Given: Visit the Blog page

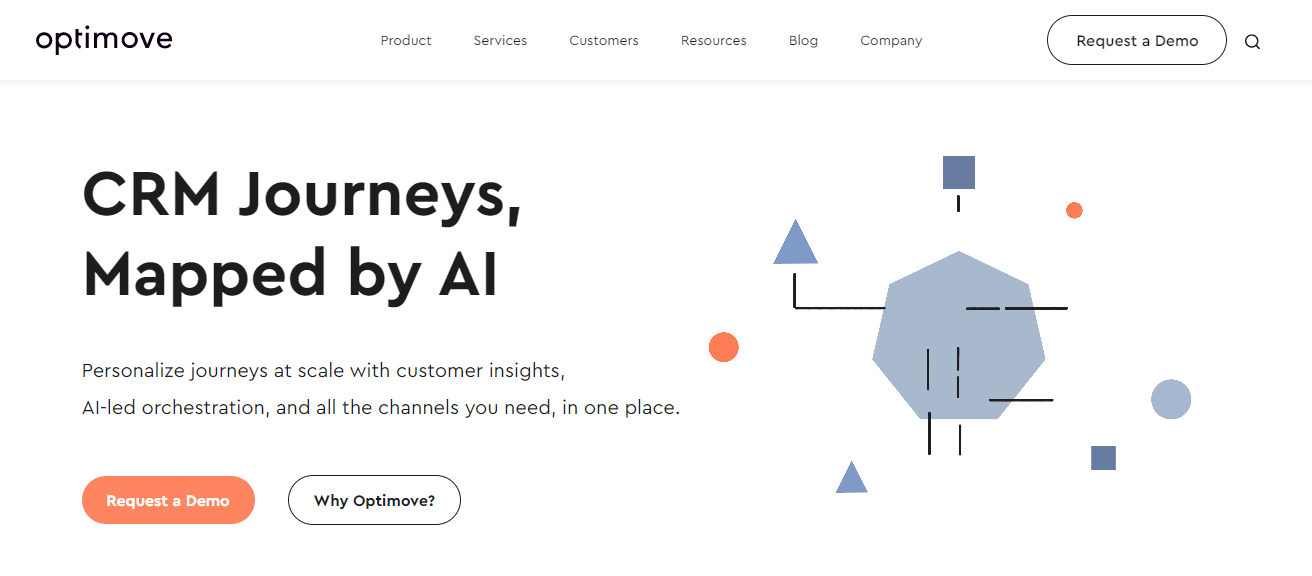Looking at the screenshot, I should tap(803, 41).
